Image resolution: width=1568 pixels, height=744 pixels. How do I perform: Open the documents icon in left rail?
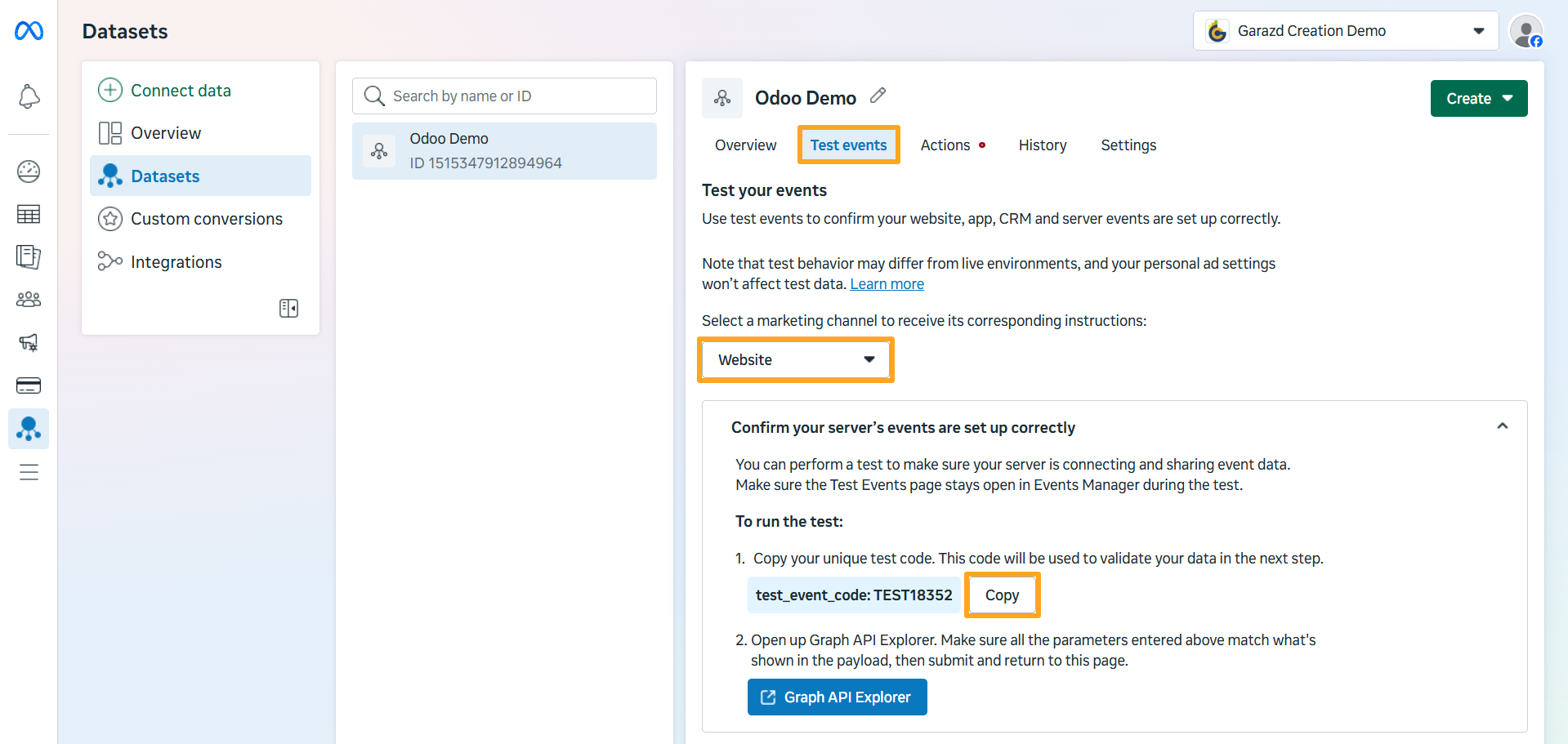(x=29, y=256)
